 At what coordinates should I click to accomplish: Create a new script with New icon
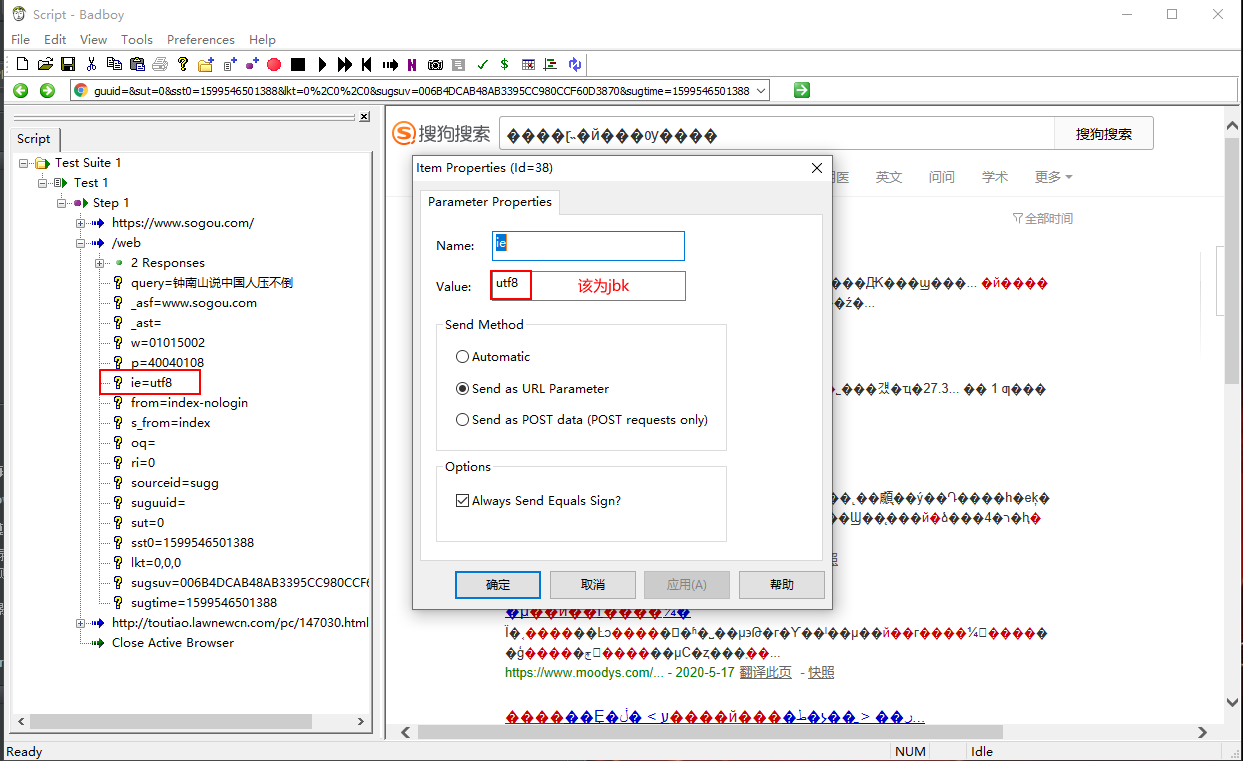coord(22,64)
